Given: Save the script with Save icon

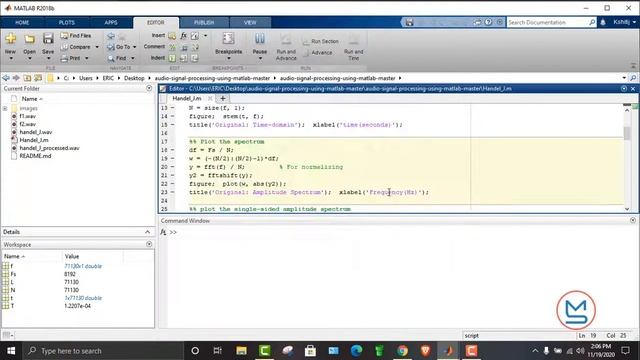Looking at the screenshot, I should (48, 39).
